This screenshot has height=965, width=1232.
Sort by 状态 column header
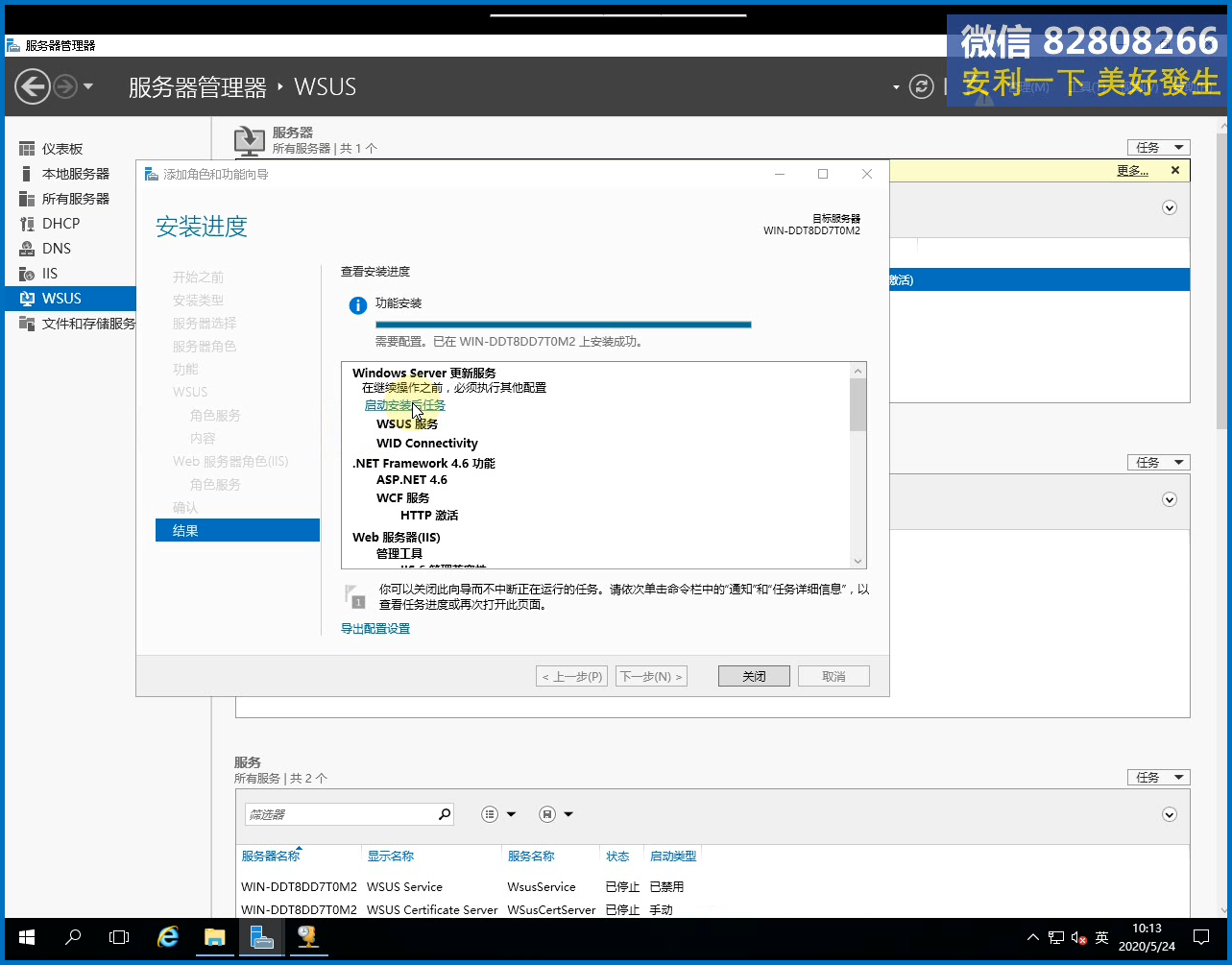617,856
